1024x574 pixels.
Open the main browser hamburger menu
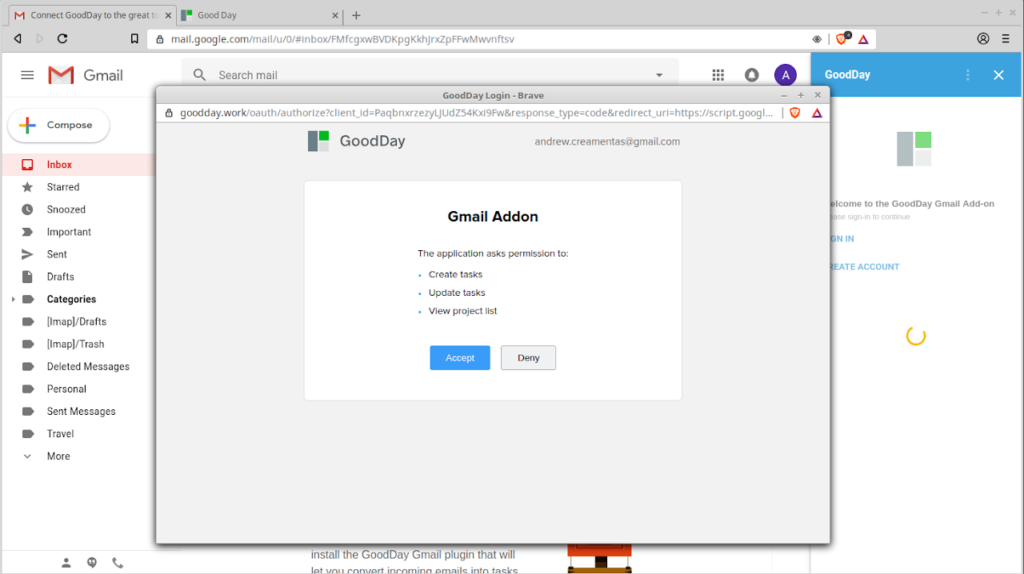[x=1006, y=39]
